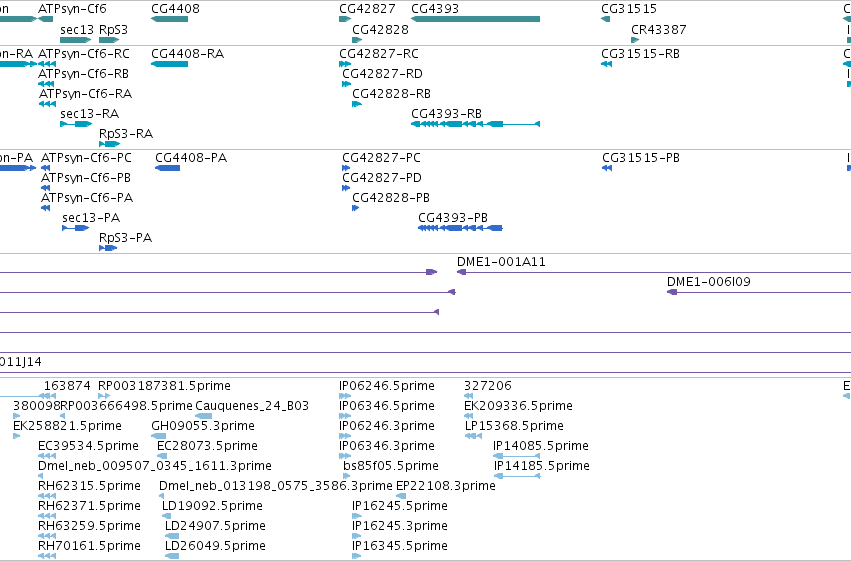Viewport: 851px width, 561px height.
Task: Click protein ATPsyn-Cf6-PB
Action: click(x=86, y=178)
